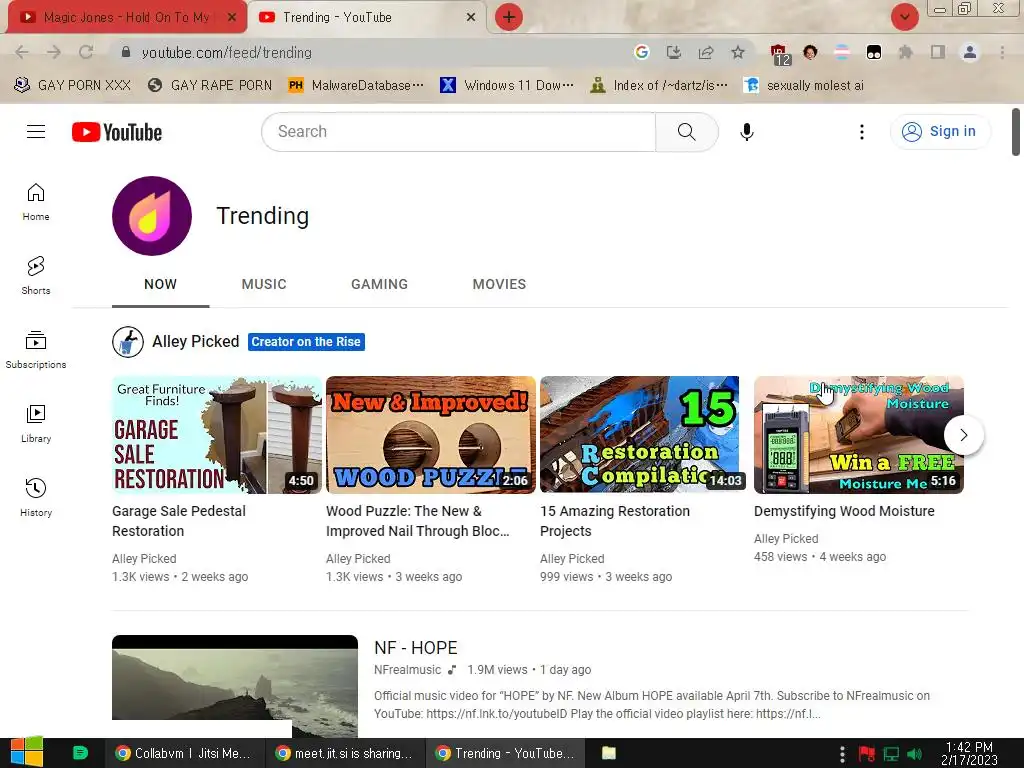Click the taskbar volume speaker icon
This screenshot has width=1024, height=768.
(914, 754)
